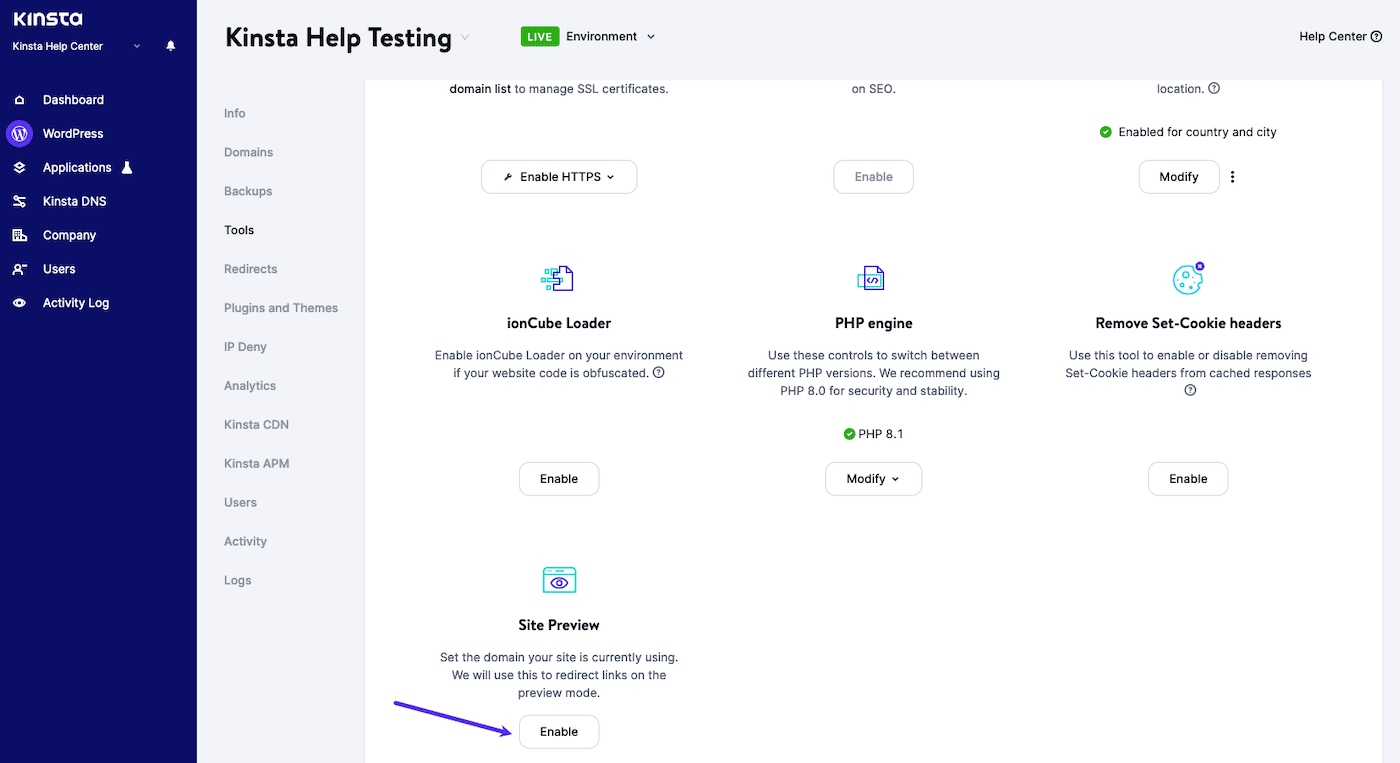This screenshot has height=763, width=1400.
Task: Click the Site Preview eye icon
Action: pos(558,580)
